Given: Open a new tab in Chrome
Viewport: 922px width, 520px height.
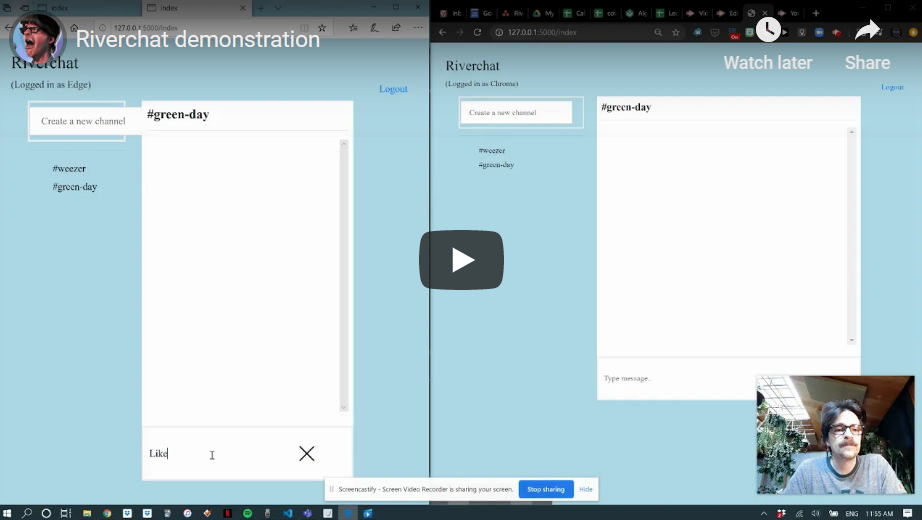Looking at the screenshot, I should pos(816,13).
